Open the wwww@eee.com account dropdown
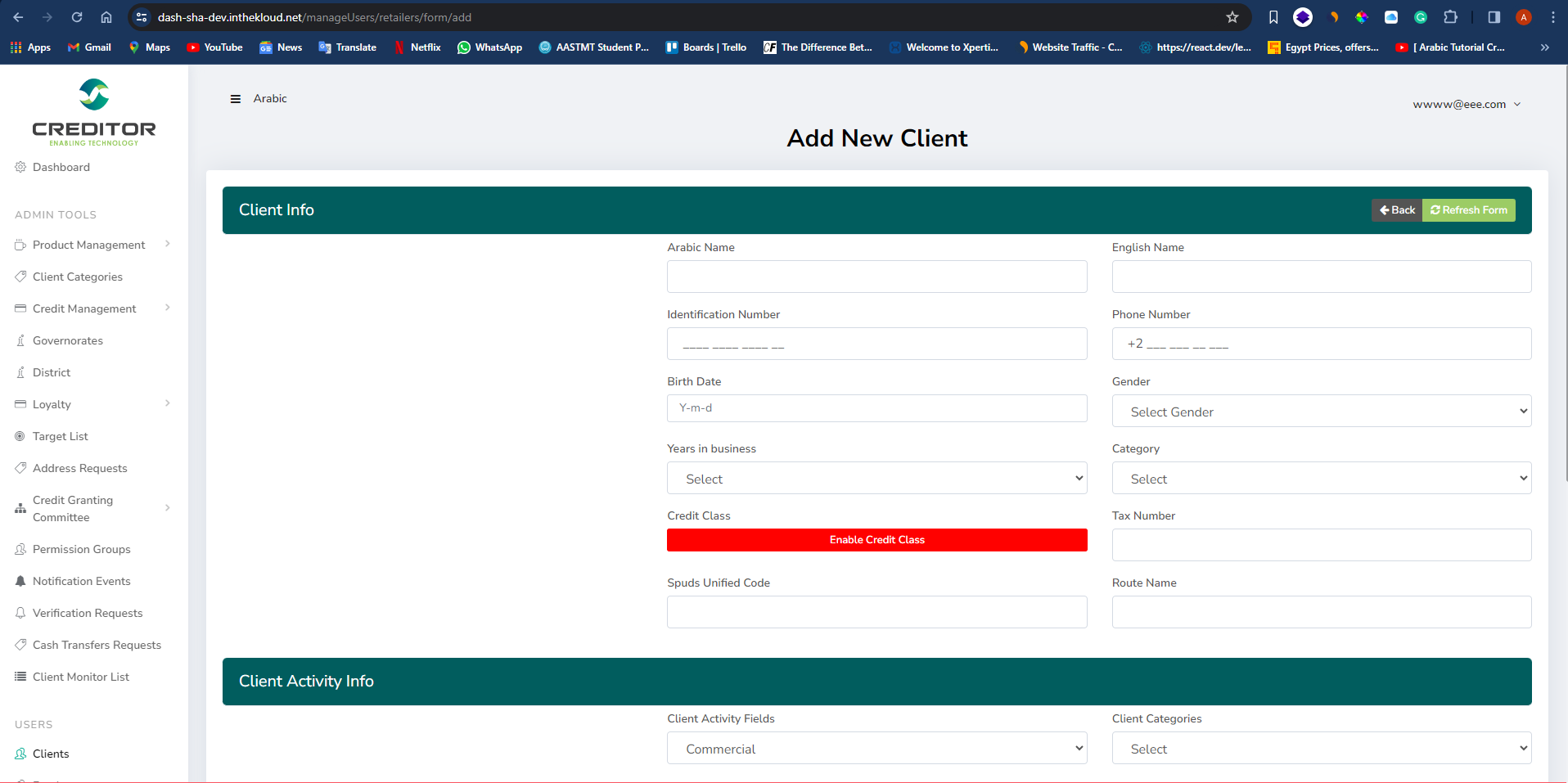The width and height of the screenshot is (1568, 783). (x=1466, y=104)
